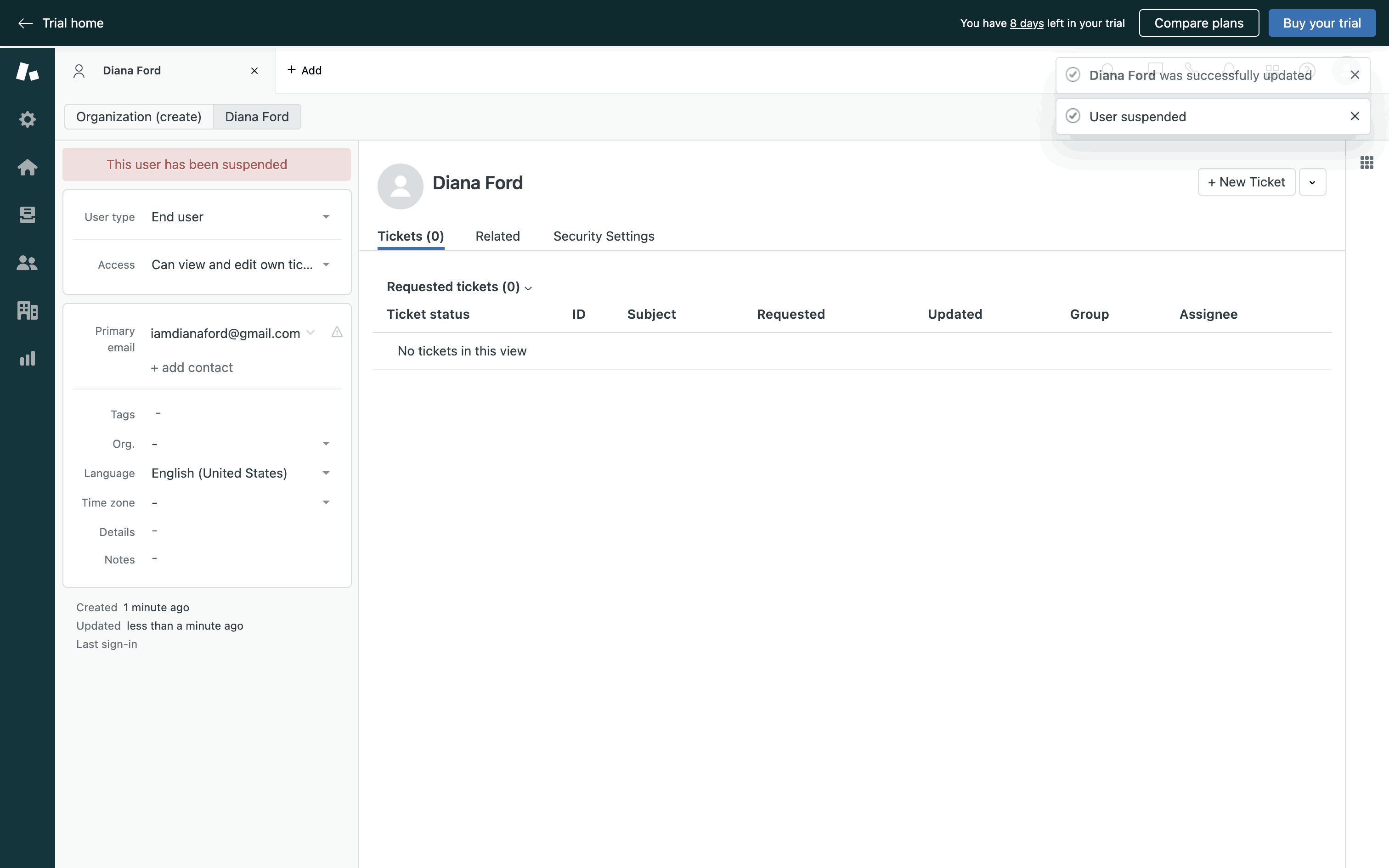1389x868 pixels.
Task: Collapse Requested tickets section chevron
Action: click(x=529, y=288)
